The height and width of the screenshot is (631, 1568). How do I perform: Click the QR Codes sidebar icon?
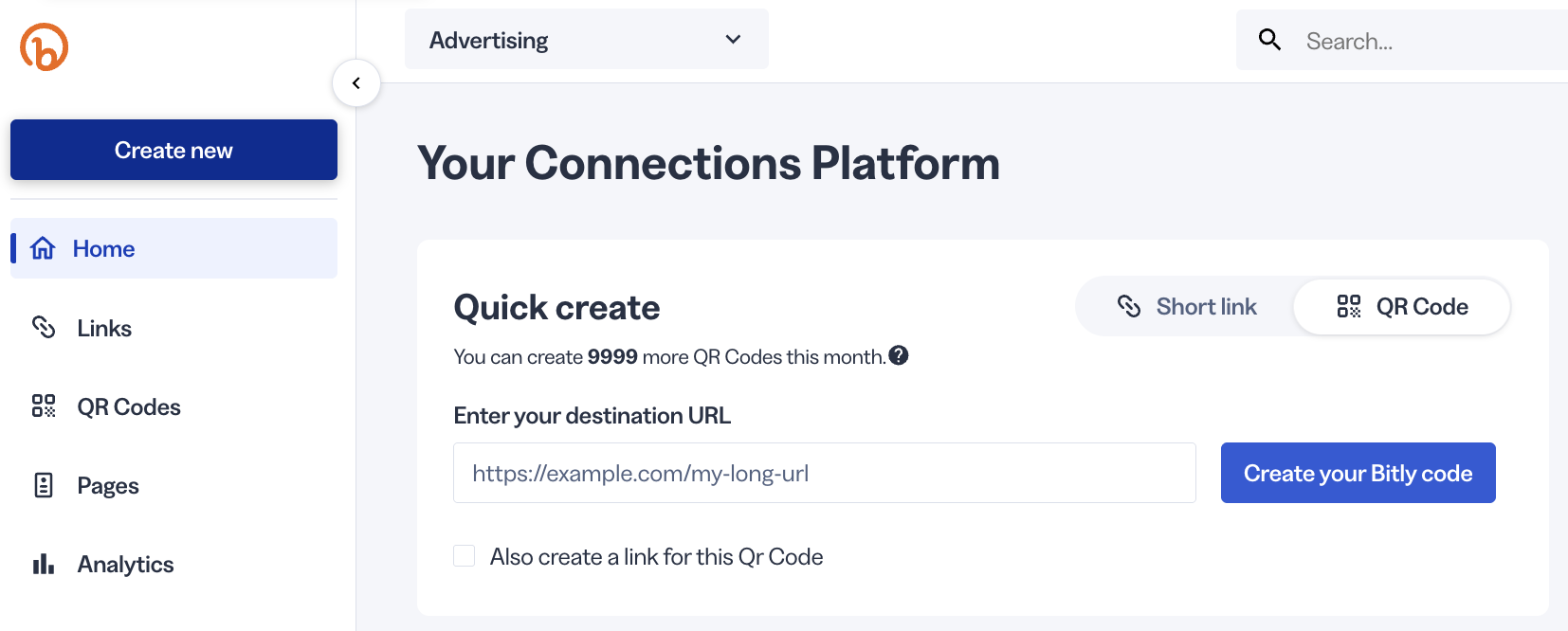(x=44, y=406)
